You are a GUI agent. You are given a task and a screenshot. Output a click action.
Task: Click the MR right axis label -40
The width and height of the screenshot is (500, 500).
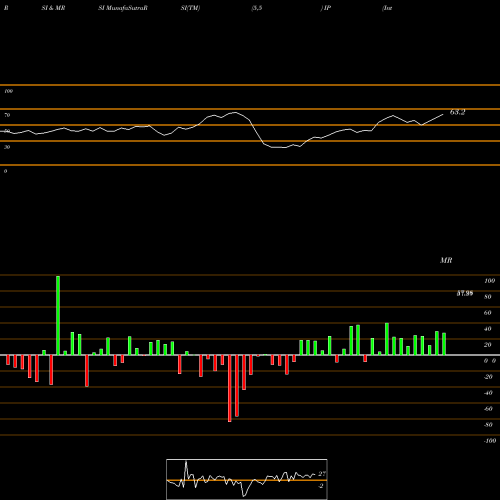488,393
